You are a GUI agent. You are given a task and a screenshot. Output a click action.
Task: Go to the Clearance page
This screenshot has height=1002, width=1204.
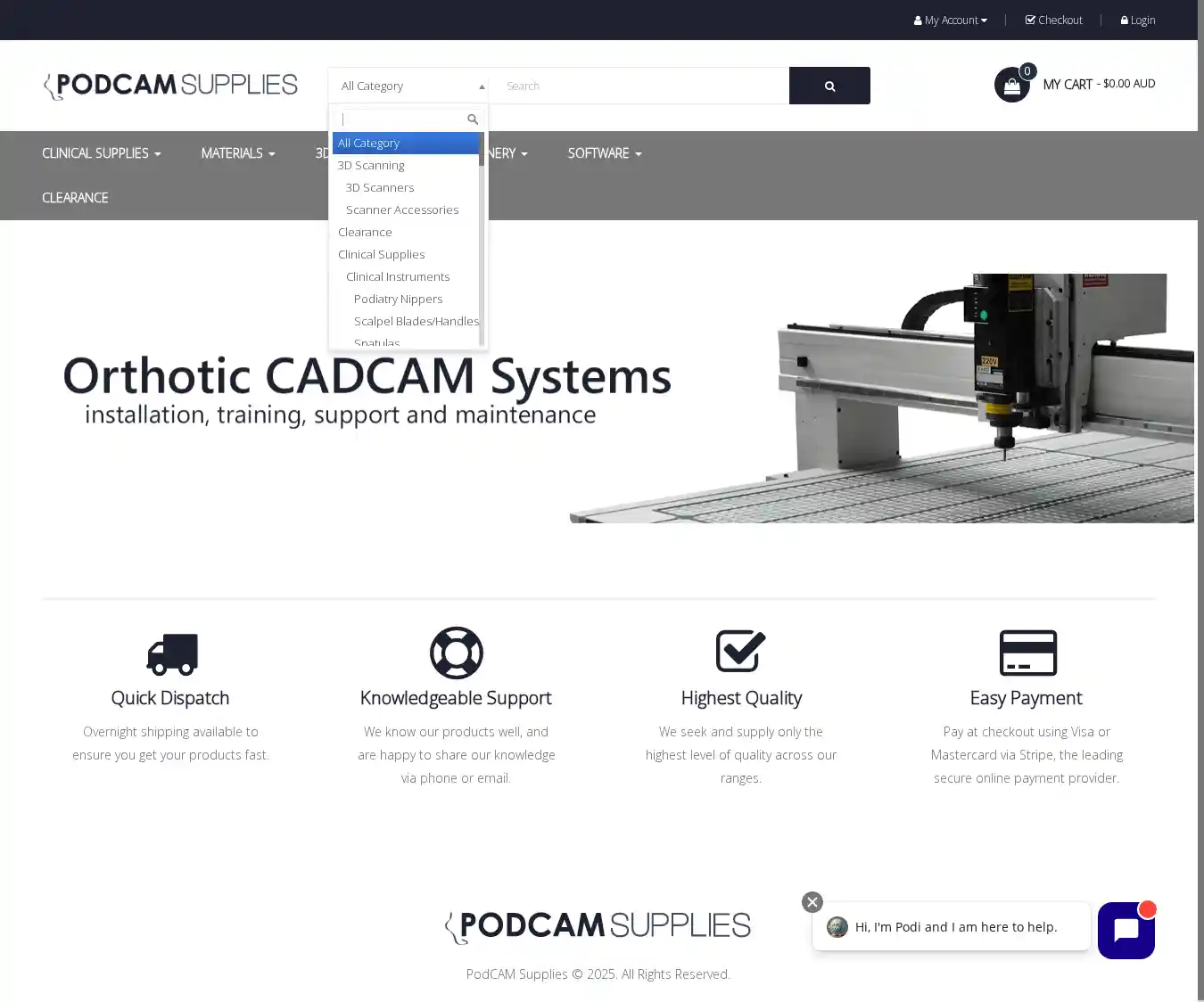point(75,198)
